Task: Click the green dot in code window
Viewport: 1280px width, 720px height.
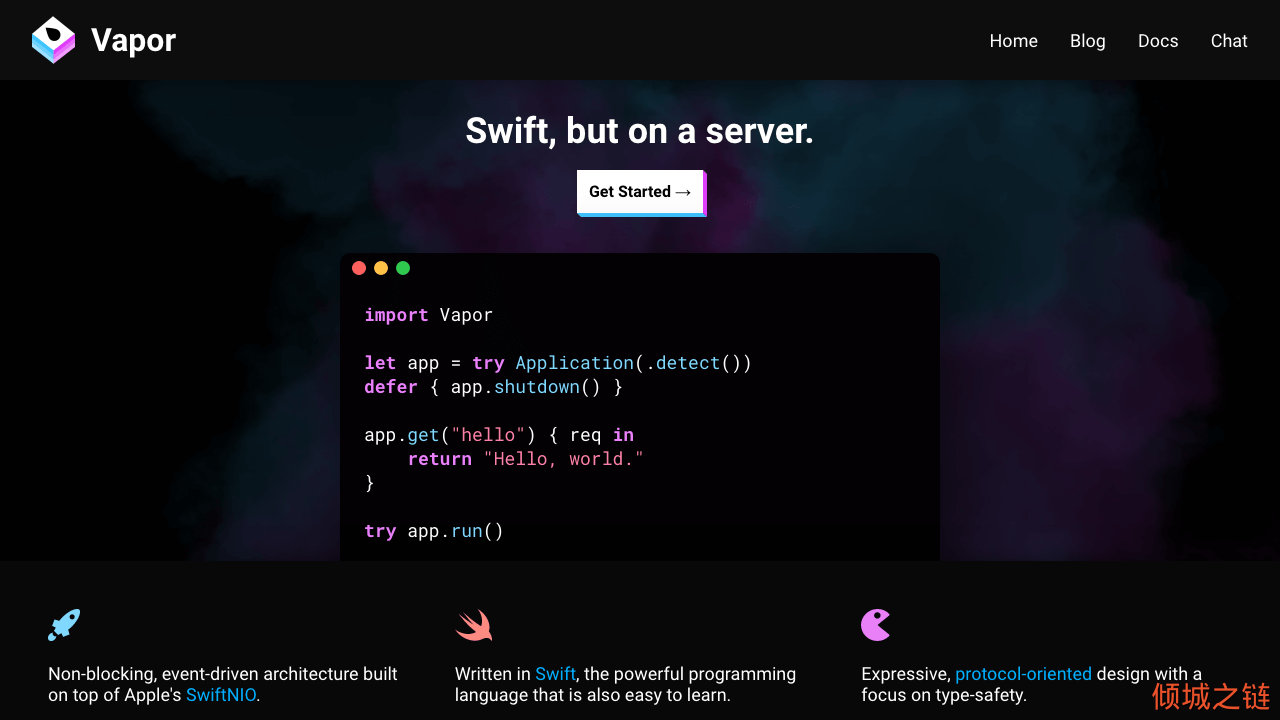Action: point(403,268)
